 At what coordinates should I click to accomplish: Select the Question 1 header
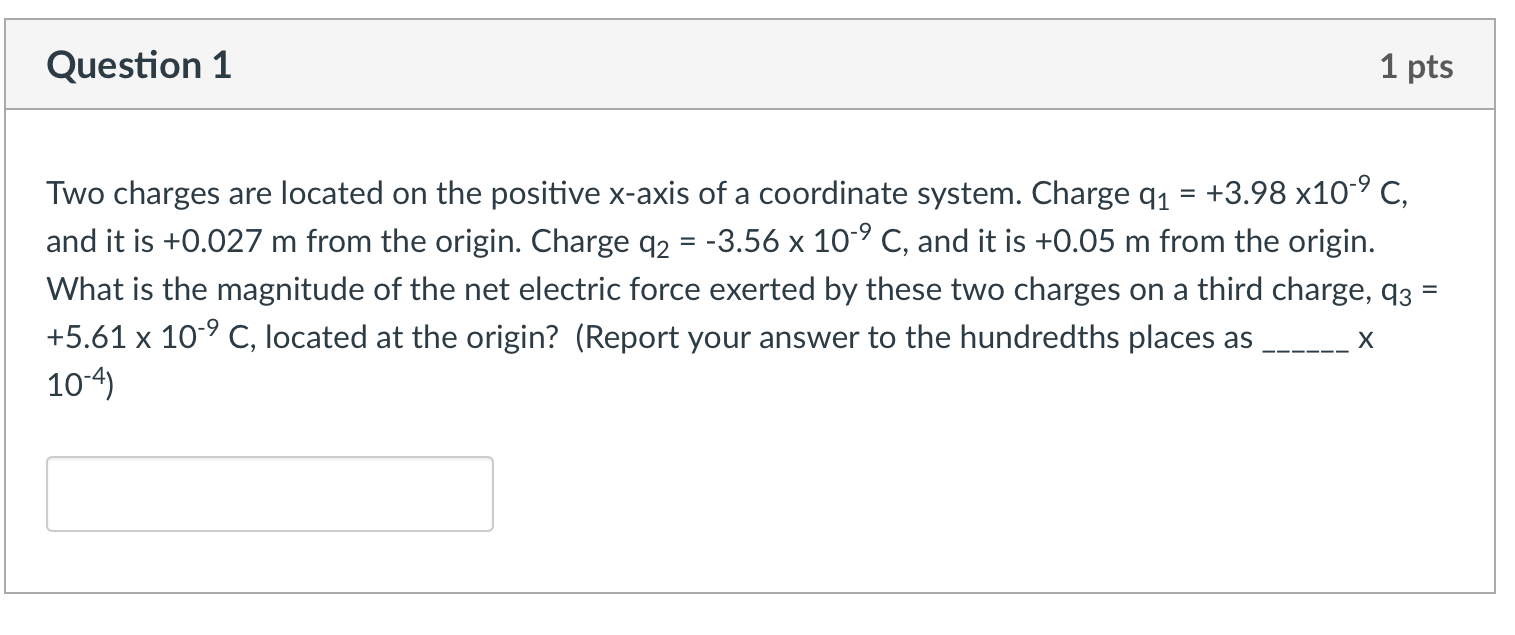pyautogui.click(x=138, y=64)
